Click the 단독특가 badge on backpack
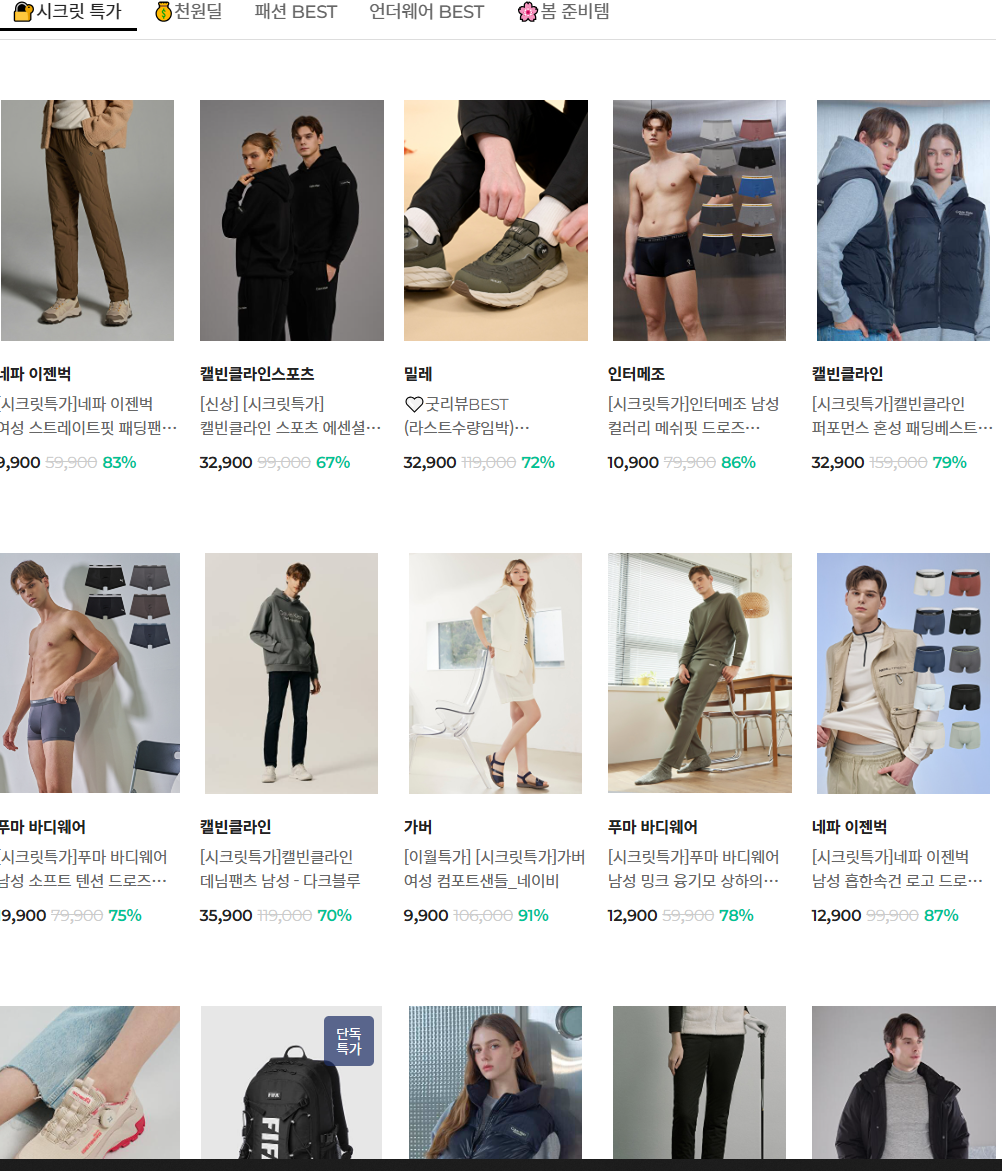 pyautogui.click(x=348, y=1041)
